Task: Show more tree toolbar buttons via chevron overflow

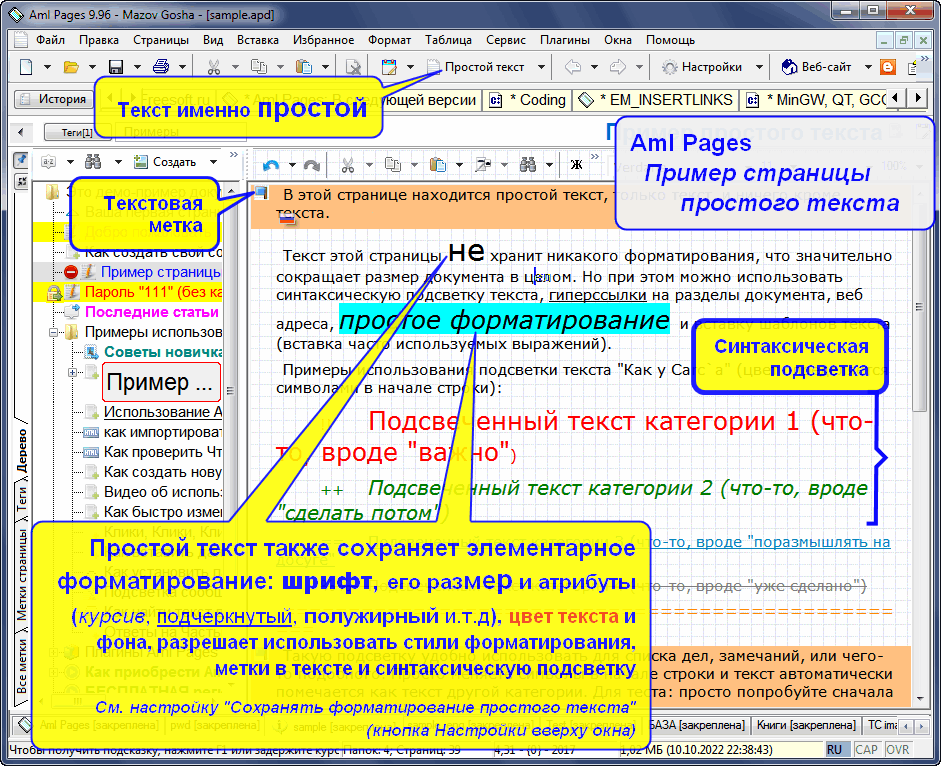Action: click(x=233, y=155)
